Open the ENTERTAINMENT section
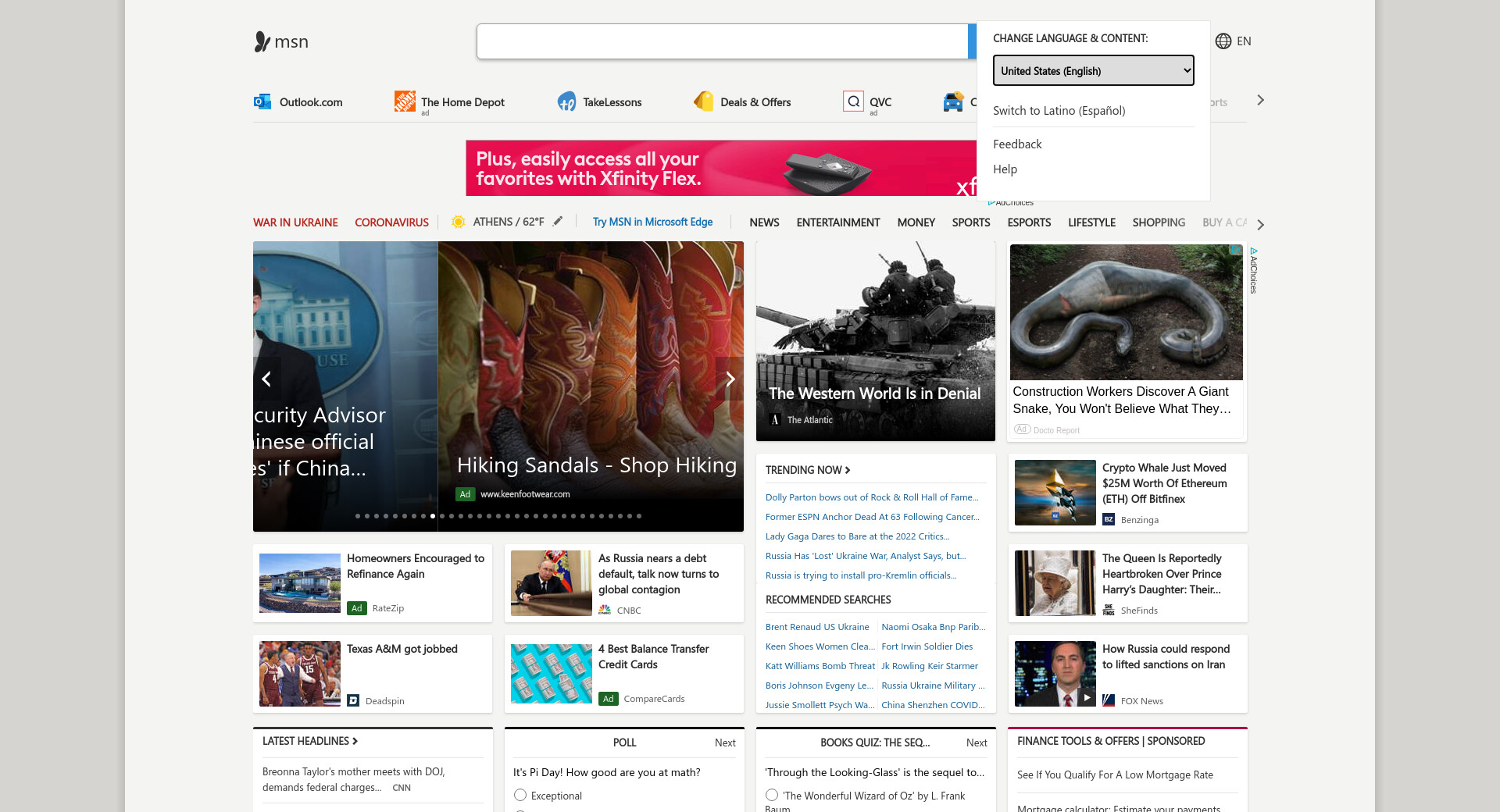 [x=837, y=223]
